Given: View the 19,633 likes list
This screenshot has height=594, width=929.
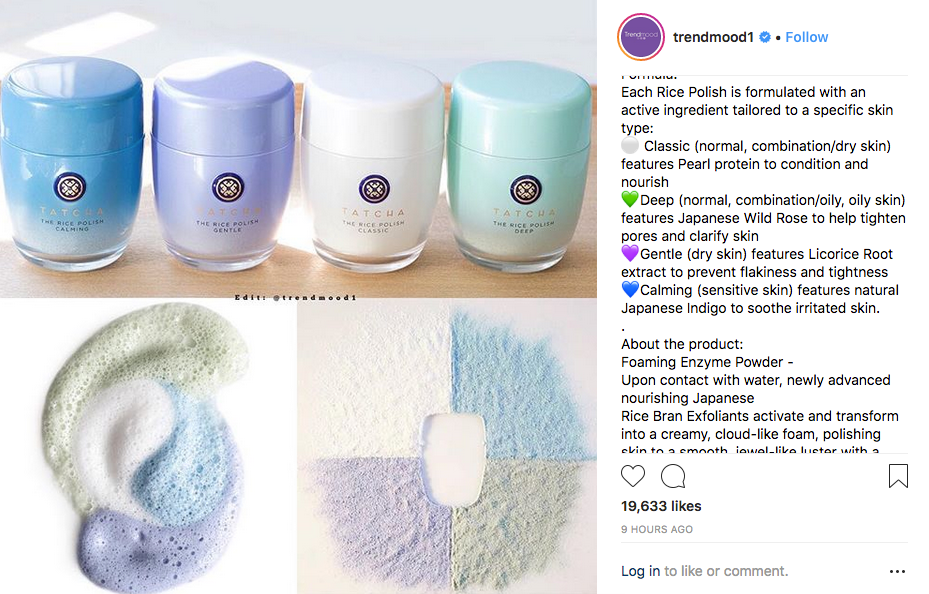Looking at the screenshot, I should [661, 506].
